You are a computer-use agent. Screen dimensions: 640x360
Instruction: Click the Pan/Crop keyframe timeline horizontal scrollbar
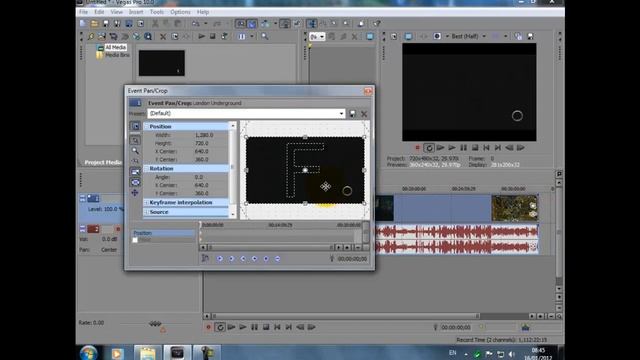(270, 247)
